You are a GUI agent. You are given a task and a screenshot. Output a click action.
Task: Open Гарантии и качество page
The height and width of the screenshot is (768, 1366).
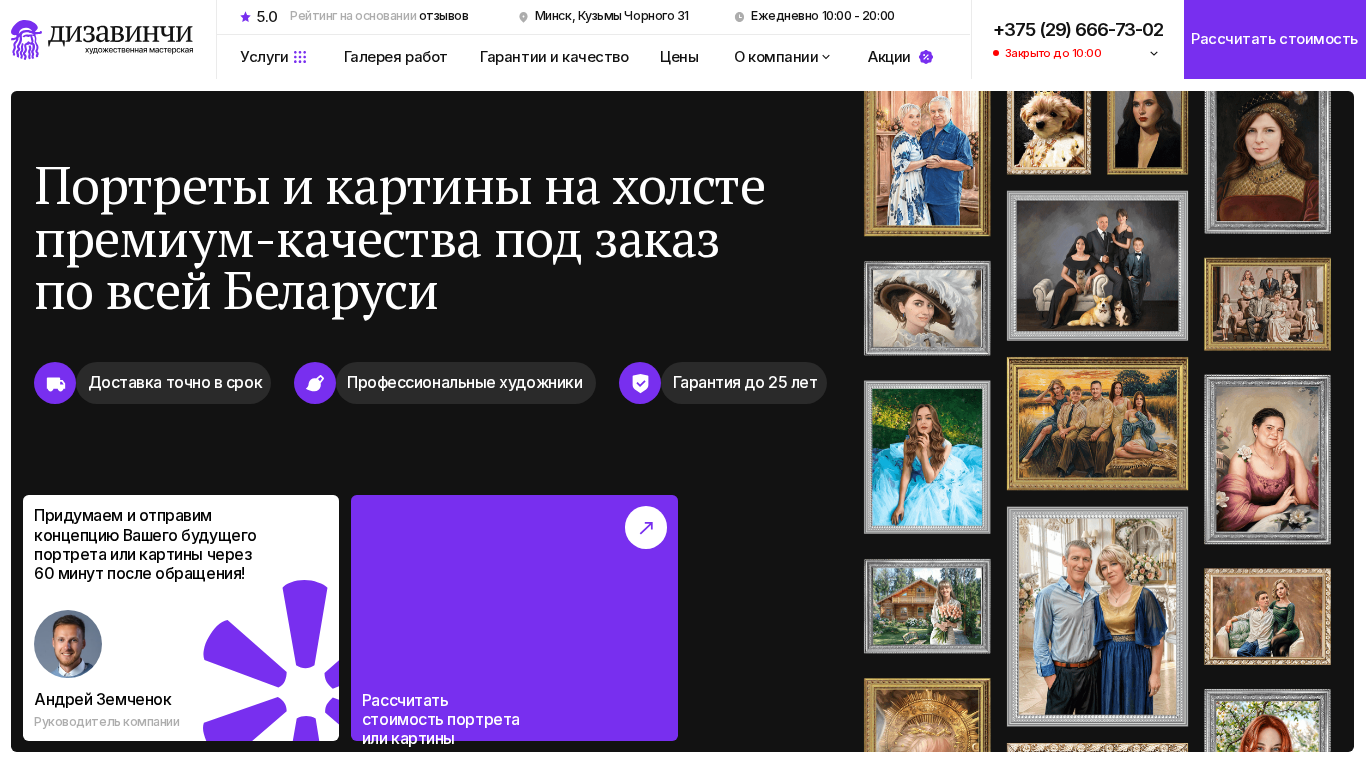(554, 57)
